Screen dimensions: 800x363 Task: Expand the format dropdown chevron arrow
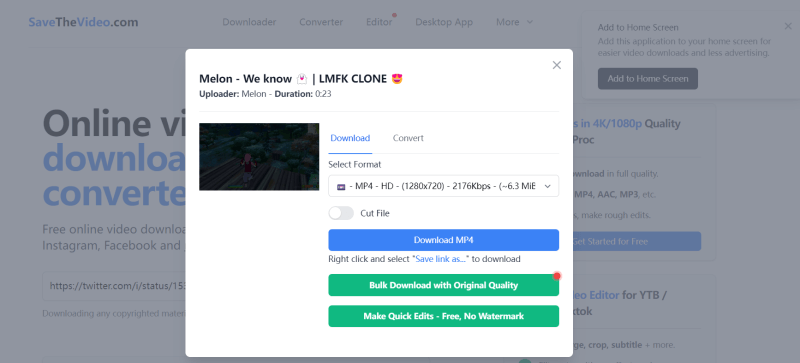[x=547, y=187]
